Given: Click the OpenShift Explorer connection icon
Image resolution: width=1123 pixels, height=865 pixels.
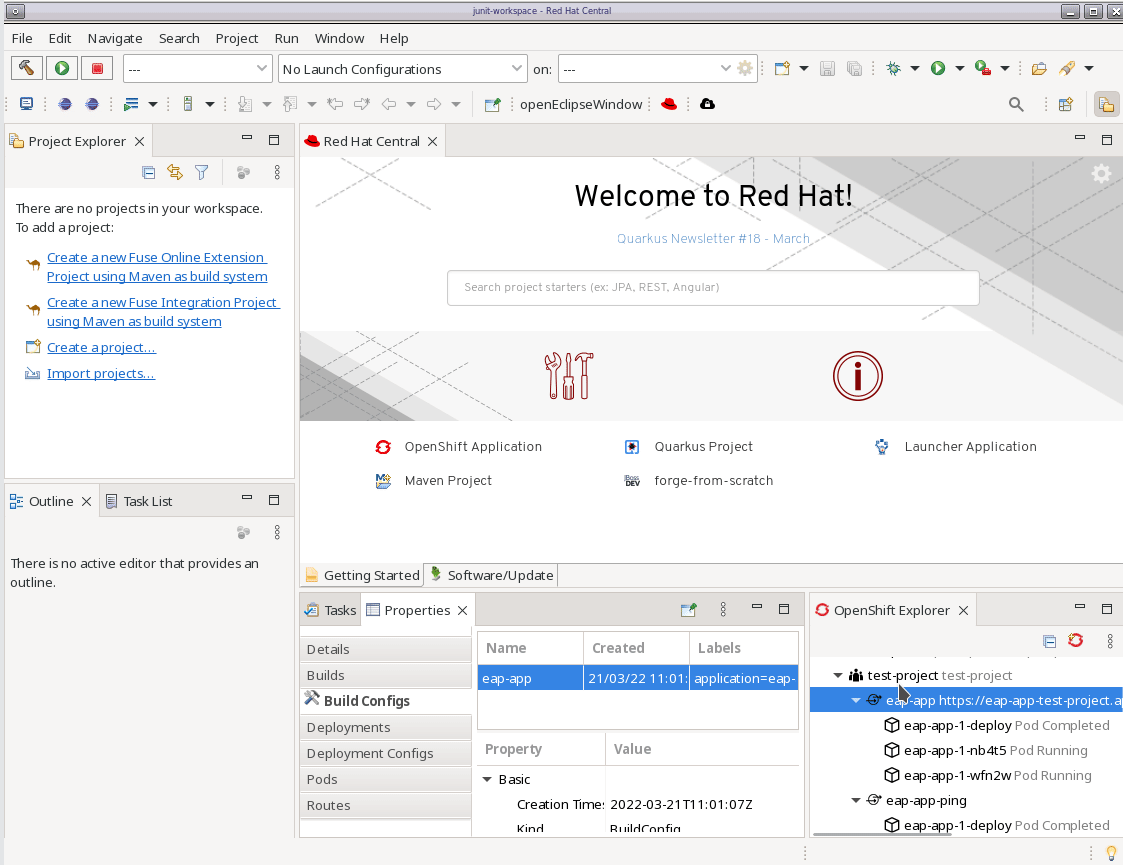Looking at the screenshot, I should 1076,641.
